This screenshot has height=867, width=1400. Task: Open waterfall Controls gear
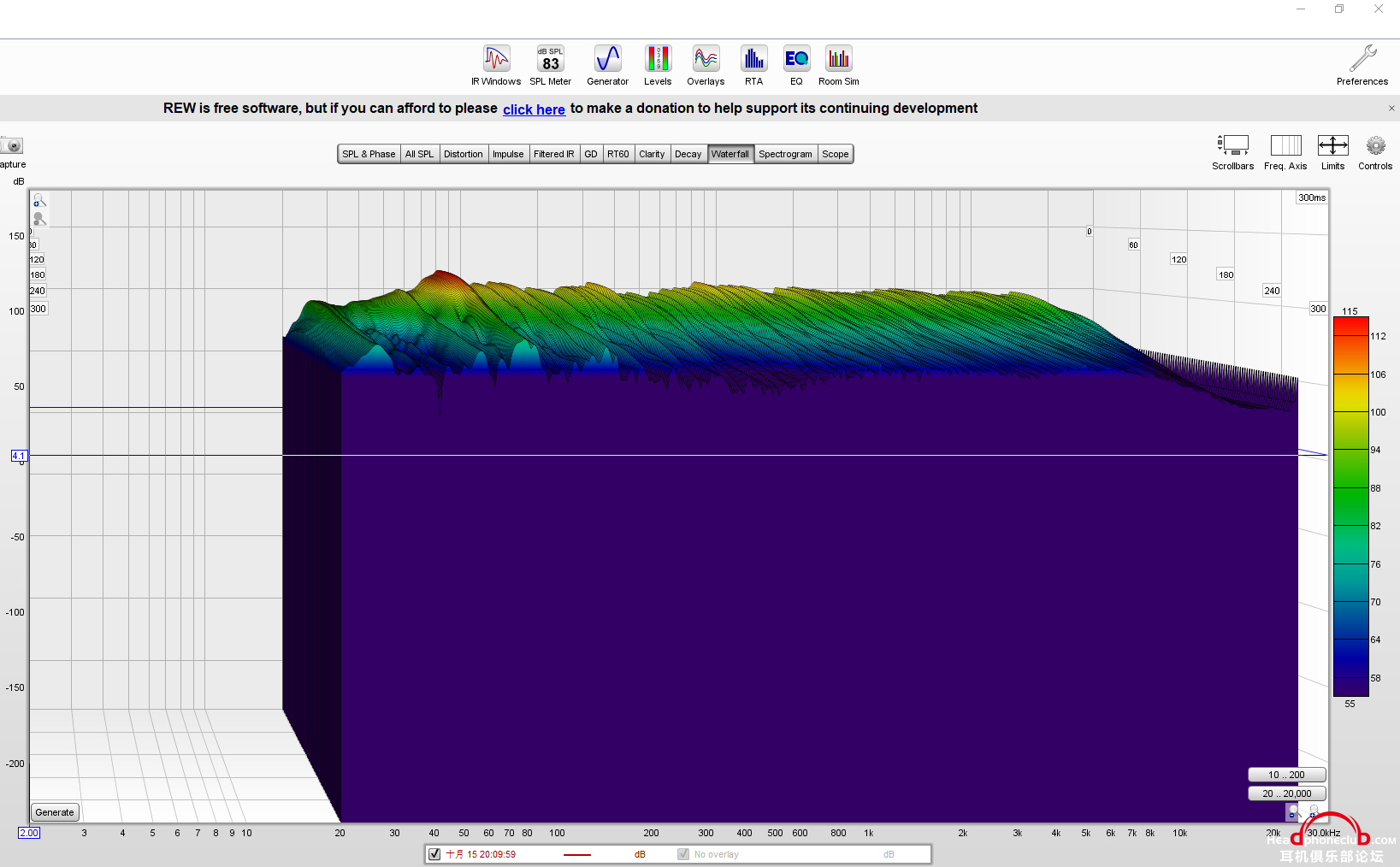[1375, 152]
